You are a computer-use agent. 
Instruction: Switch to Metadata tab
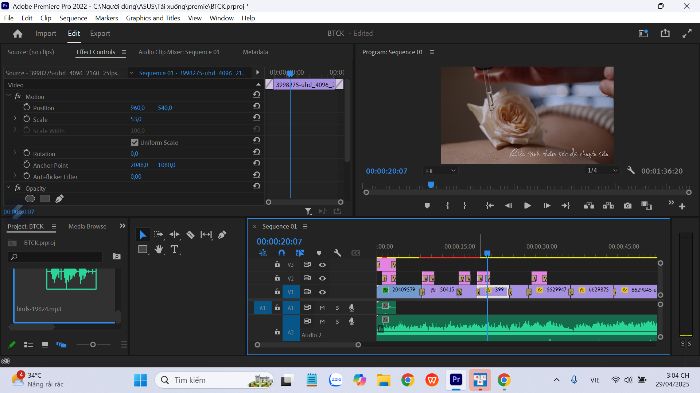[x=255, y=52]
